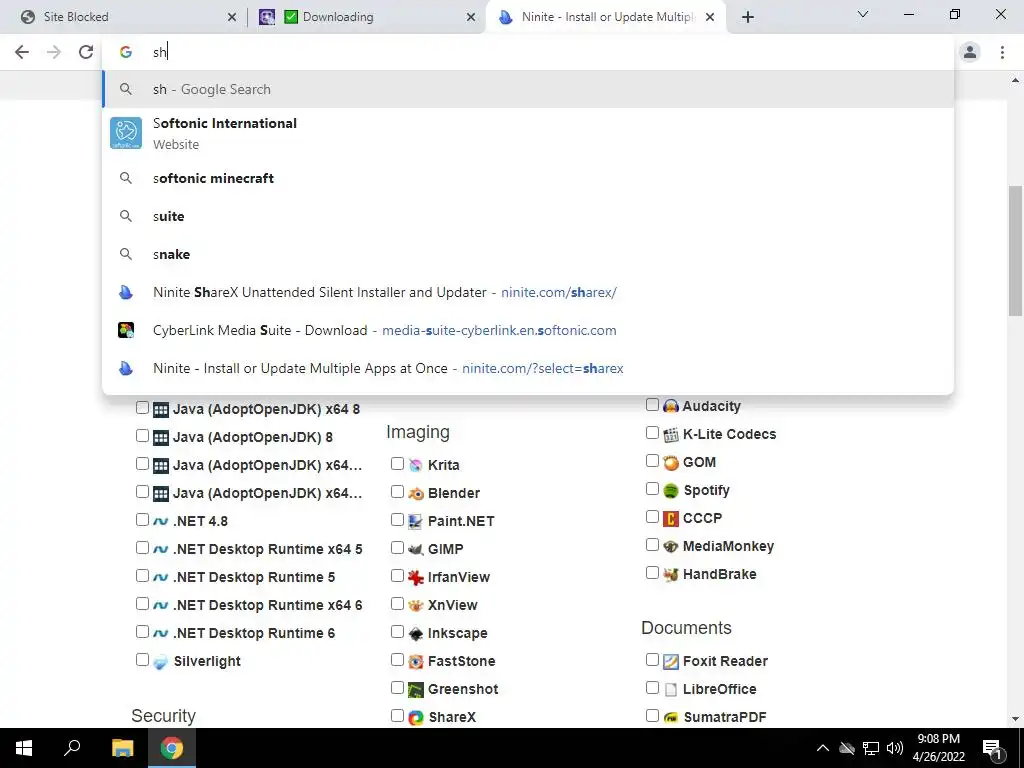Check the MediaMonkey checkbox

coord(652,545)
